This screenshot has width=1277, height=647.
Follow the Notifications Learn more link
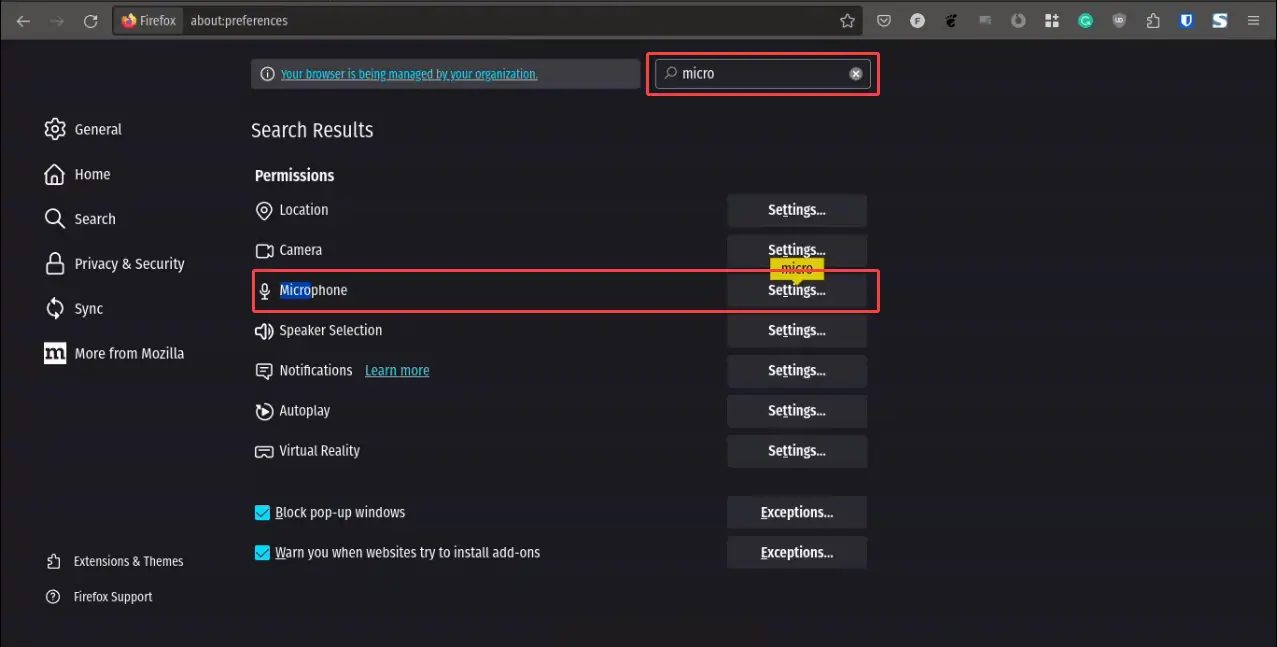[x=397, y=371]
